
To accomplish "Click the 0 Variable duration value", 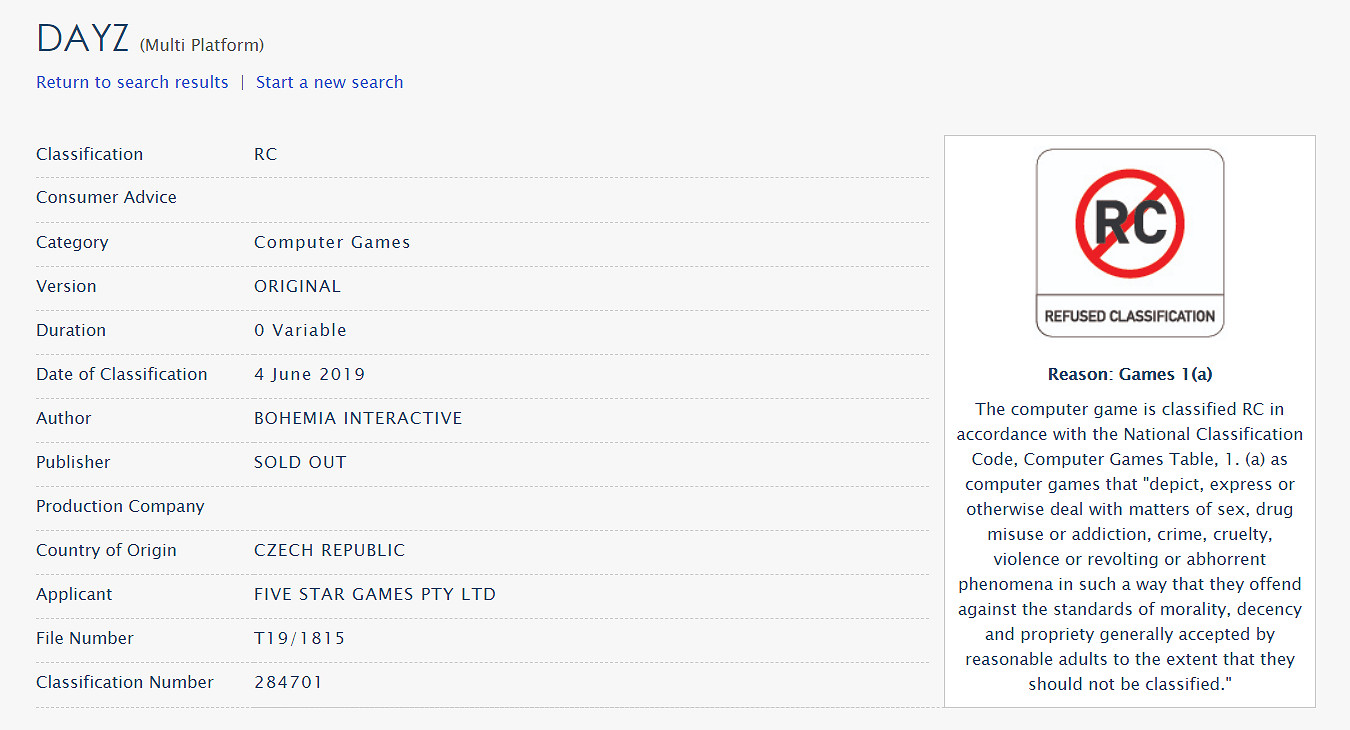I will pos(300,330).
